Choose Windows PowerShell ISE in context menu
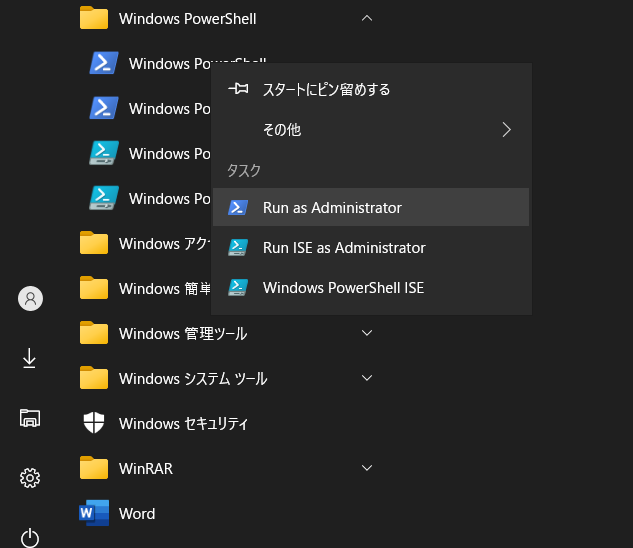 pyautogui.click(x=371, y=288)
